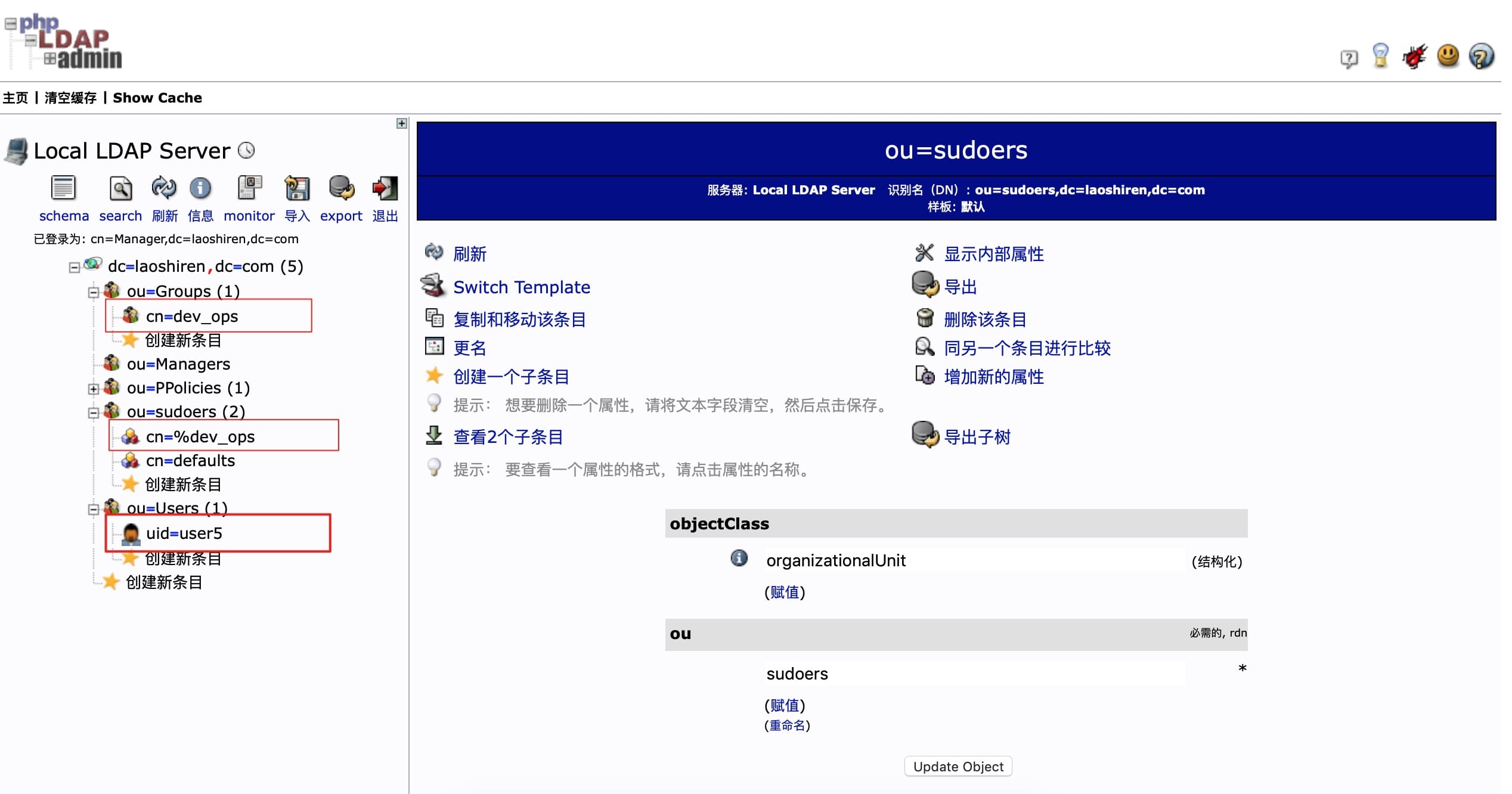Collapse the ou=Groups tree node
Screen dimensions: 1512x794
point(93,292)
